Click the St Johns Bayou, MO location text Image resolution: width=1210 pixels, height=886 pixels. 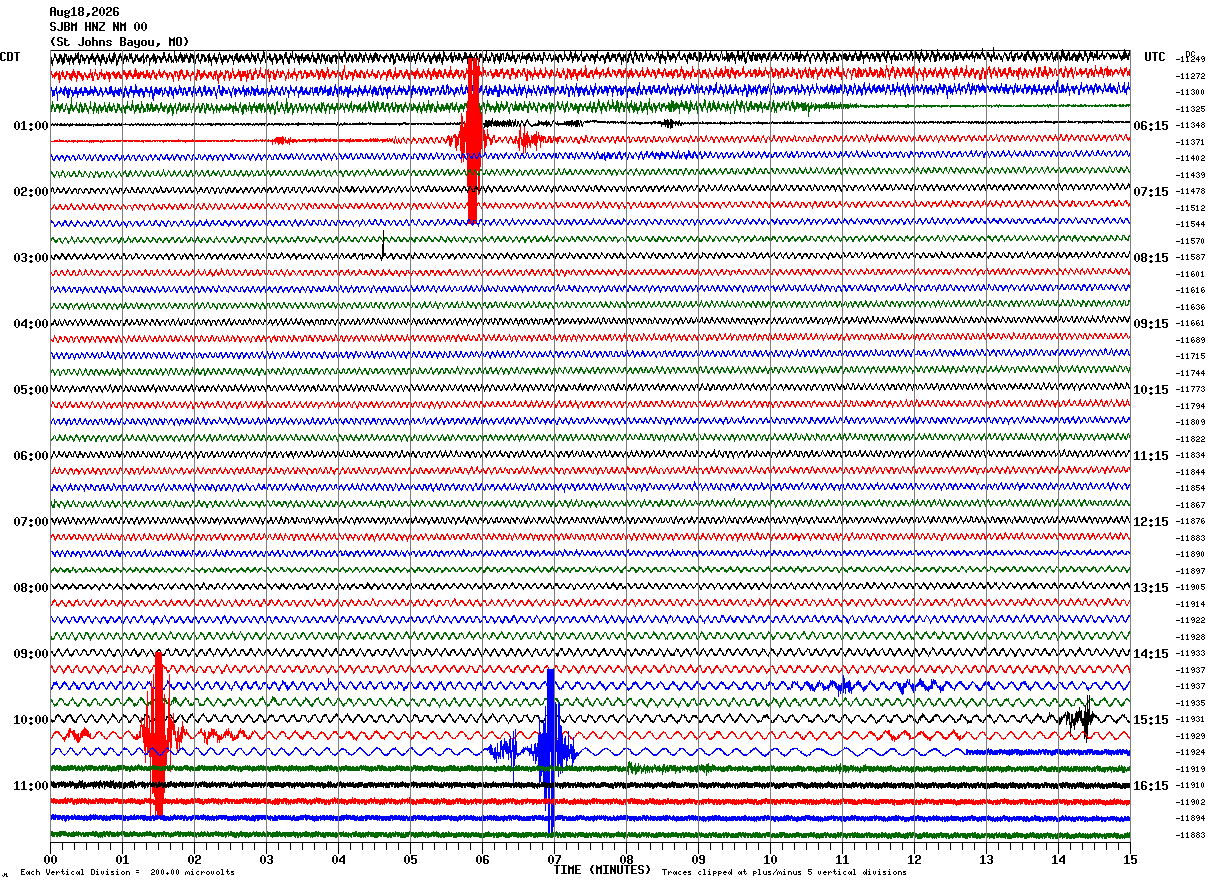pos(119,42)
